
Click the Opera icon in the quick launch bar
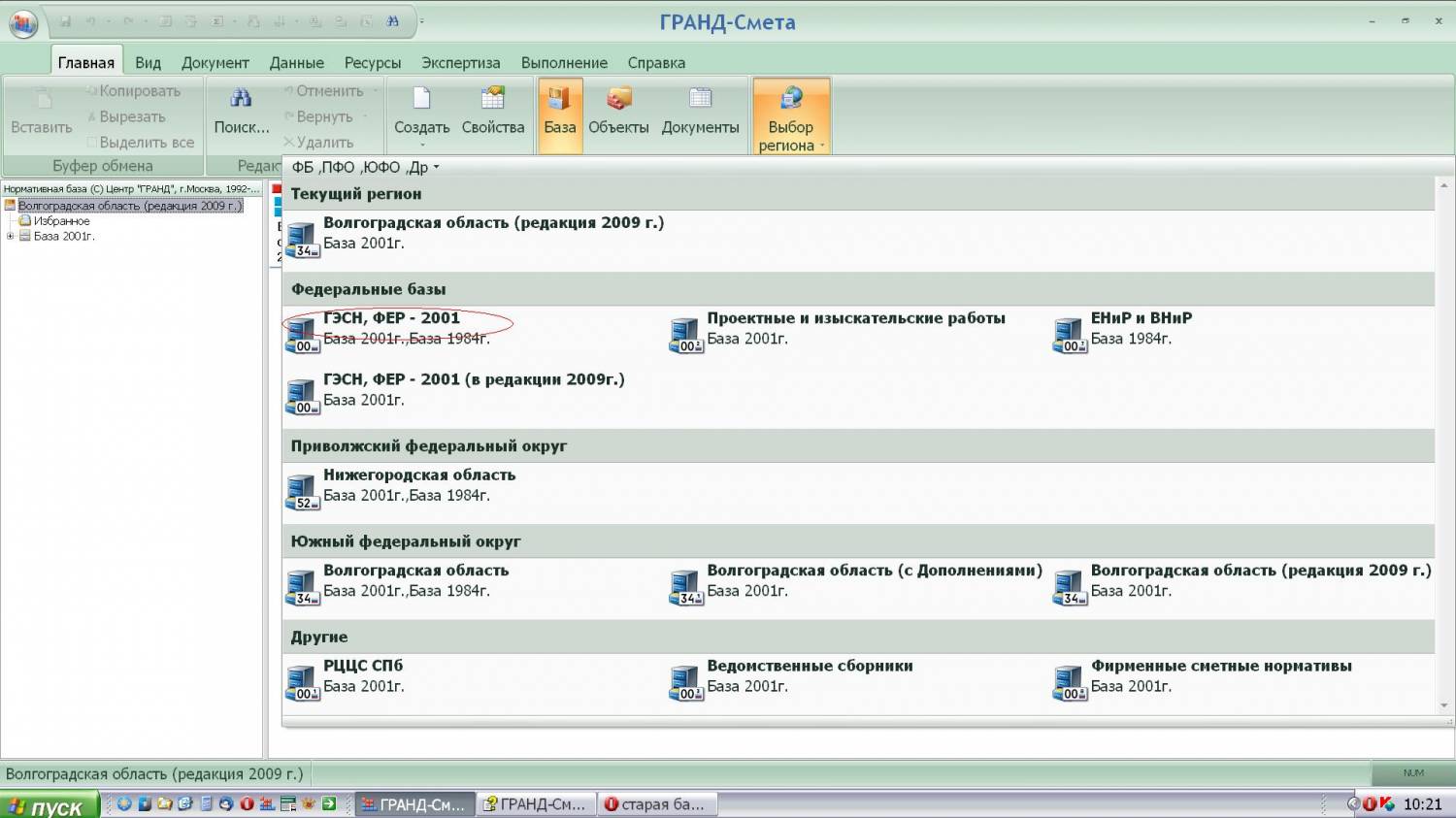tap(247, 803)
